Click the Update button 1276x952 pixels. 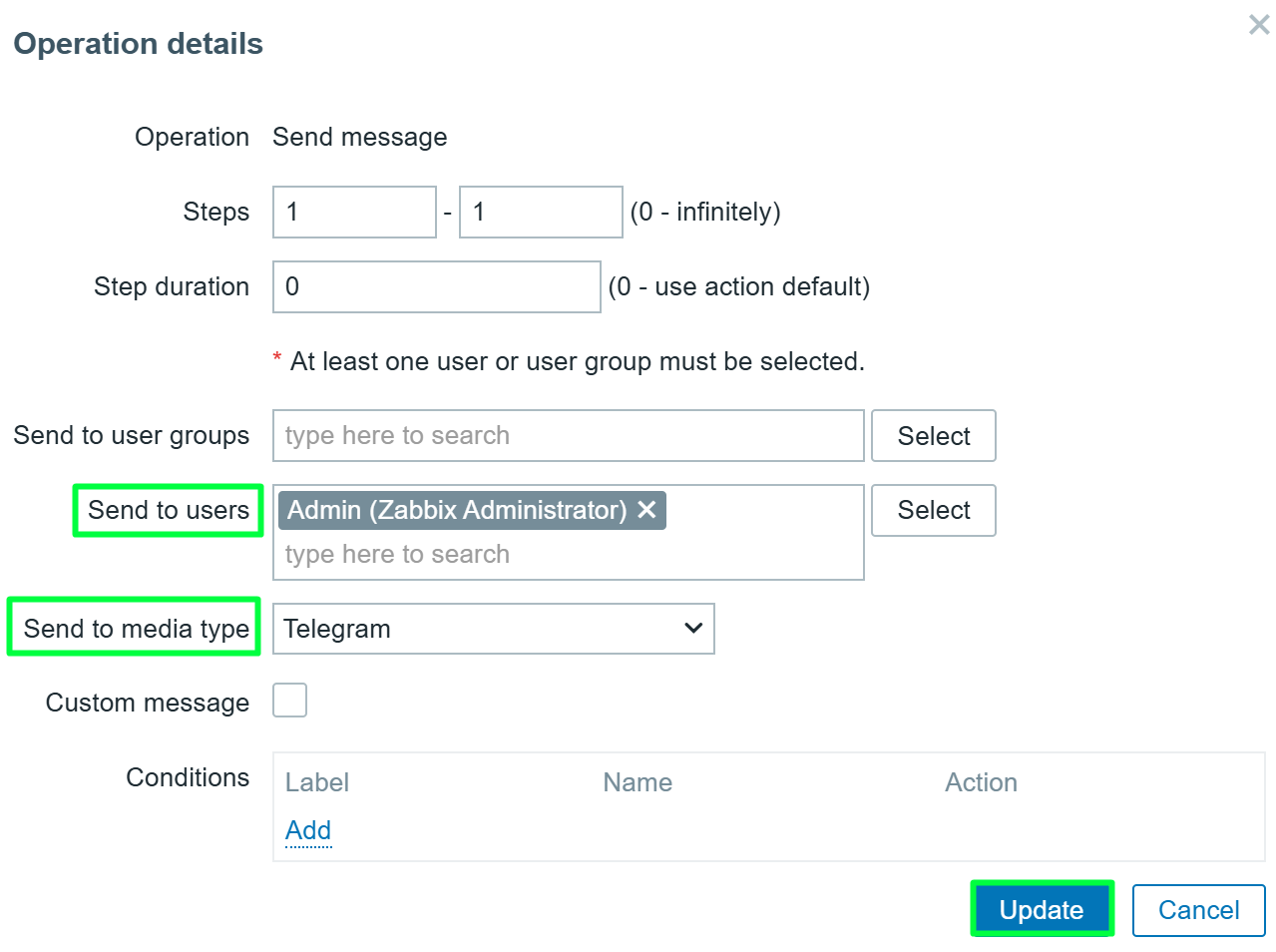tap(1042, 909)
